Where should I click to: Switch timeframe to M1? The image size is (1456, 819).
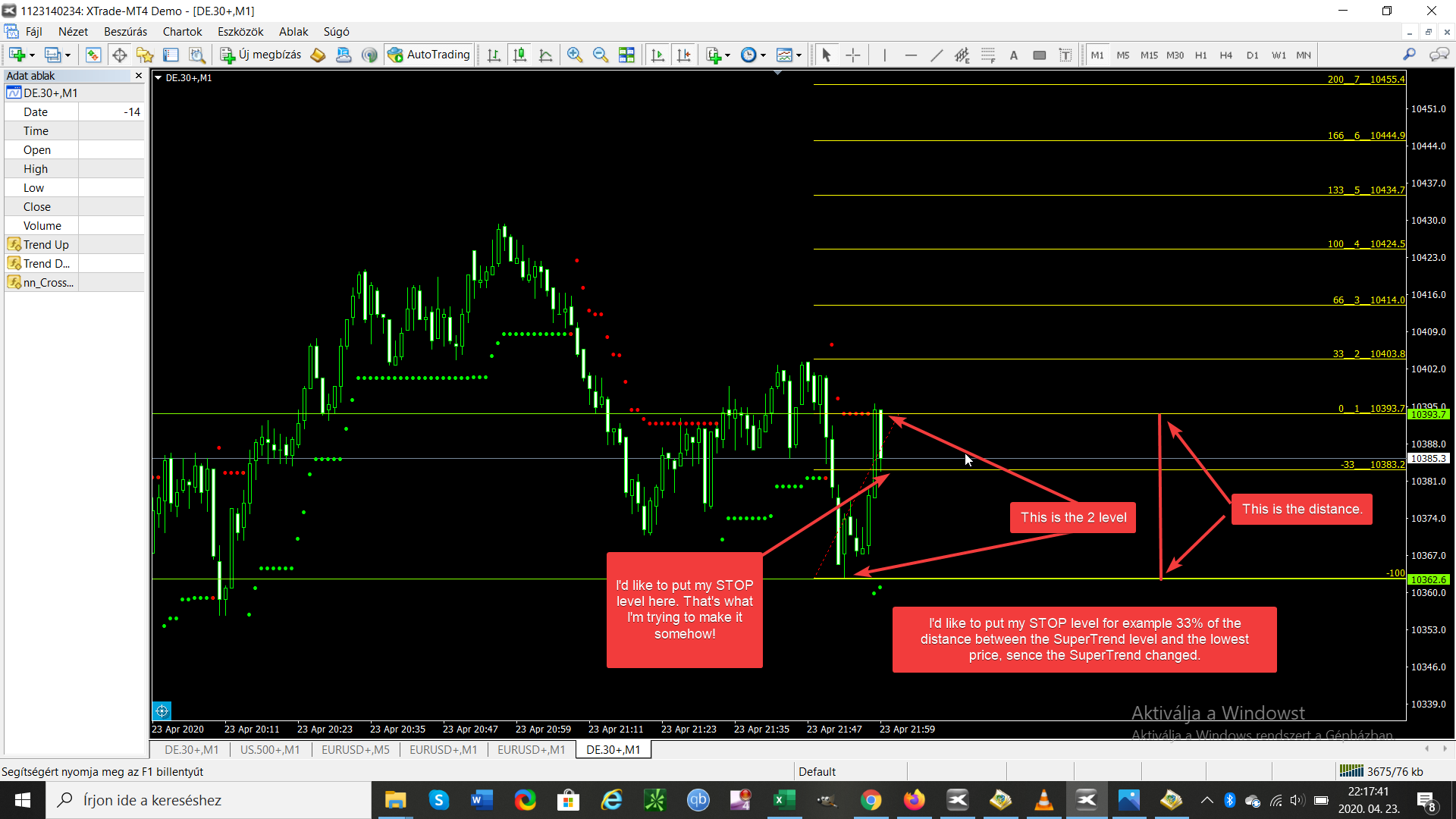(1097, 55)
